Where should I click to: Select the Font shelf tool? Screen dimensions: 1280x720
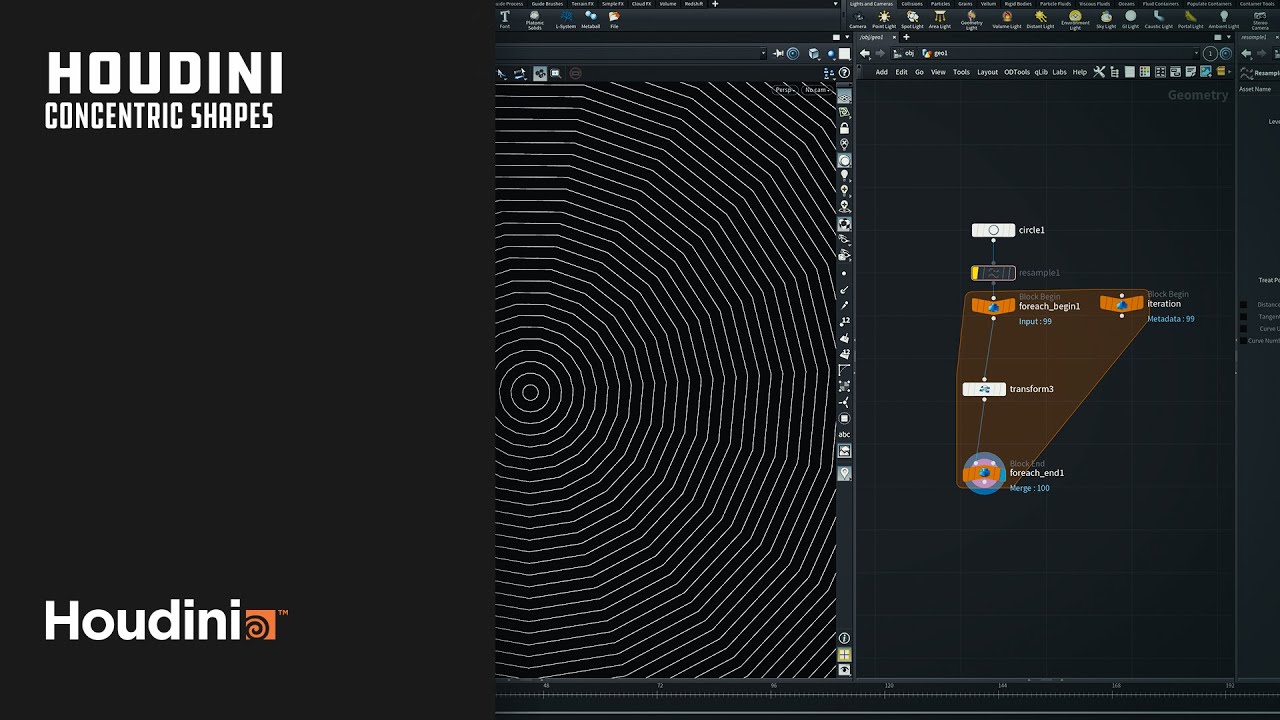coord(505,18)
